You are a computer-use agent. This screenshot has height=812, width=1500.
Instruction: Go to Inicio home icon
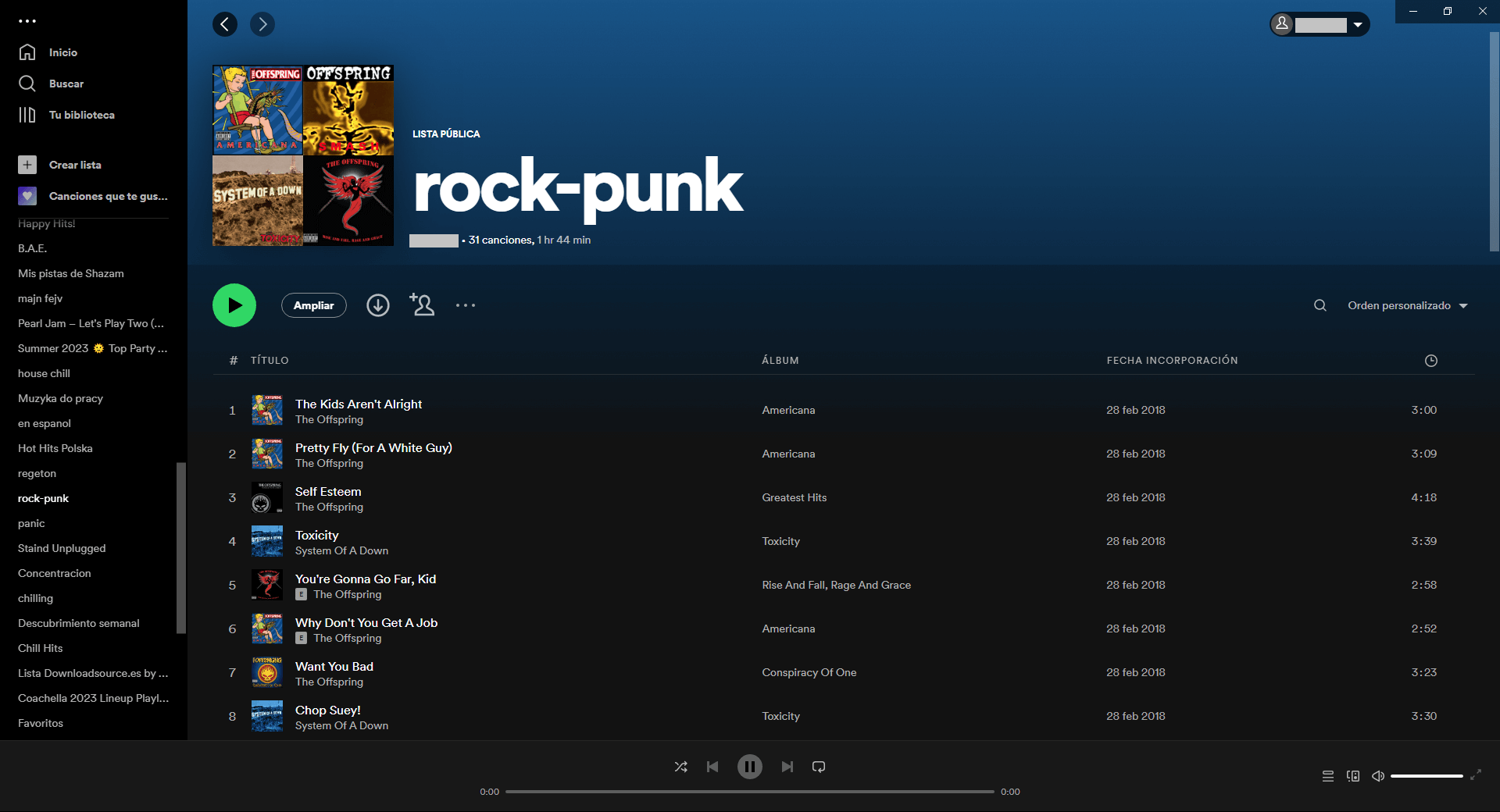pyautogui.click(x=27, y=52)
